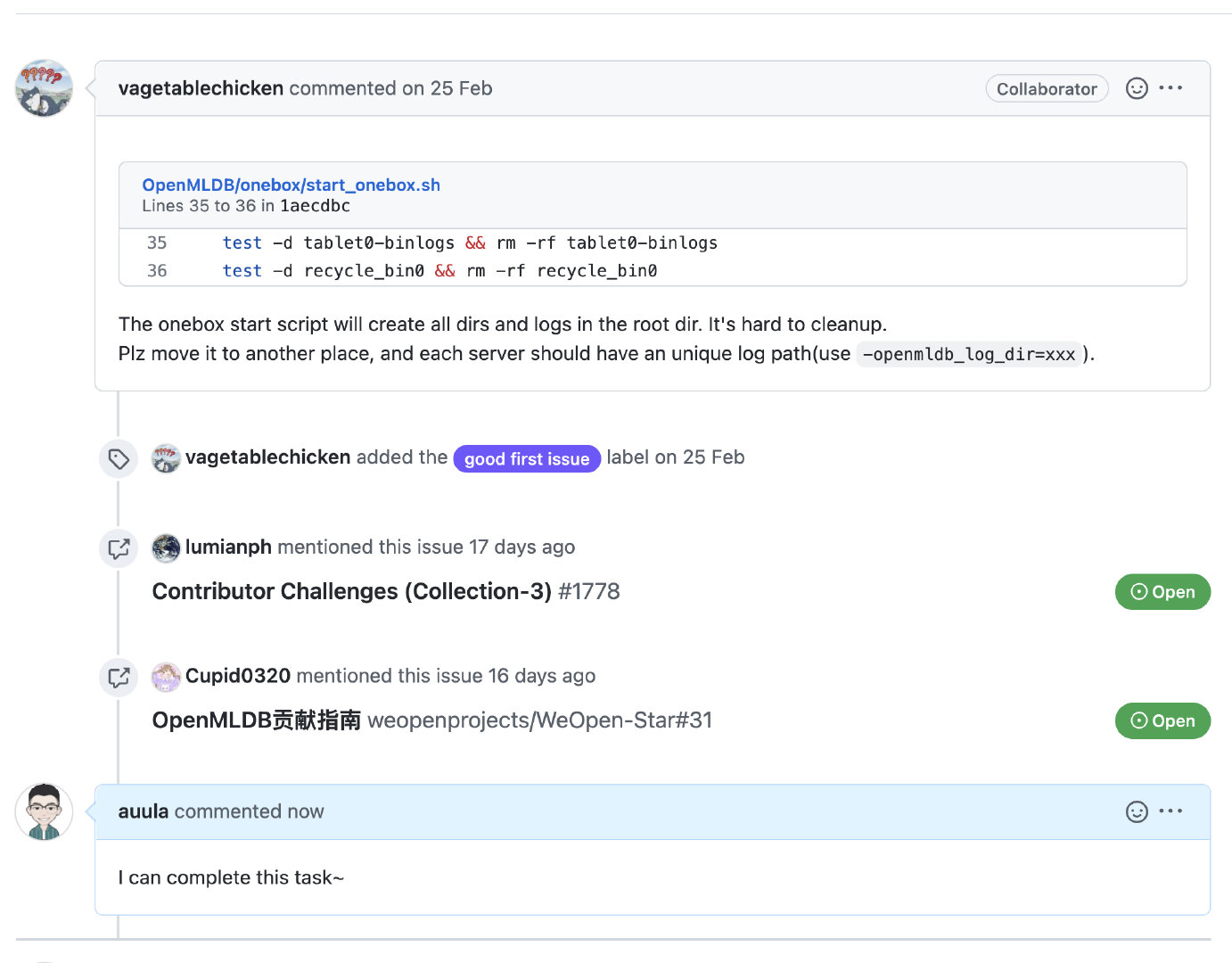Open 'on 25 Feb' label event timestamp

click(x=700, y=457)
